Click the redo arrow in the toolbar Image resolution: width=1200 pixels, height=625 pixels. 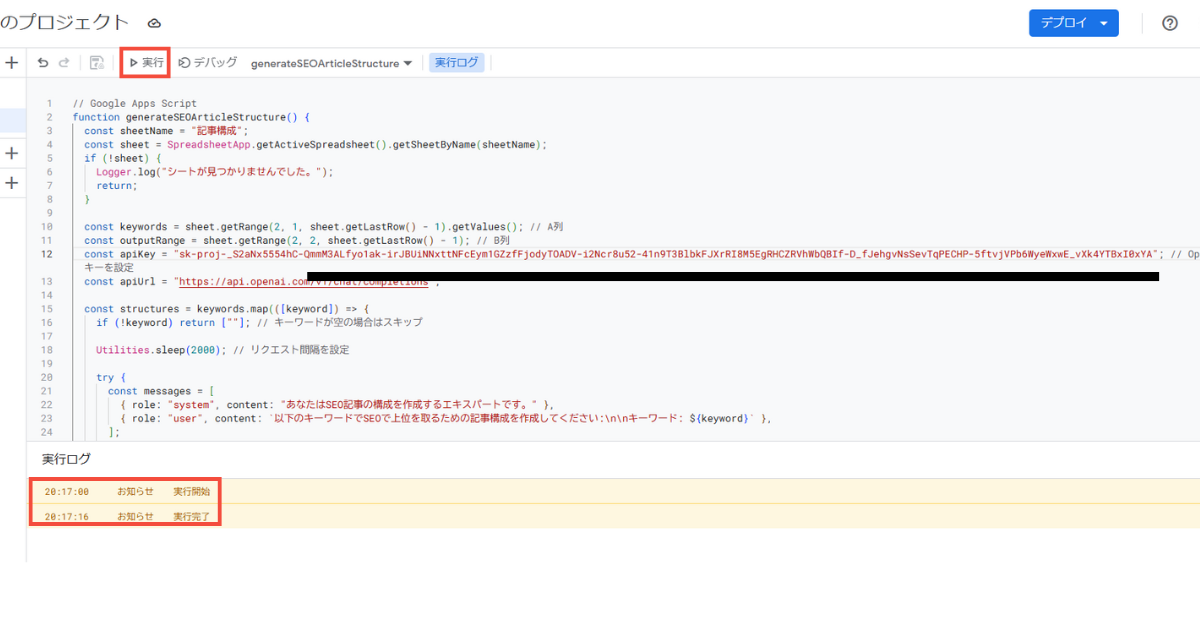65,63
